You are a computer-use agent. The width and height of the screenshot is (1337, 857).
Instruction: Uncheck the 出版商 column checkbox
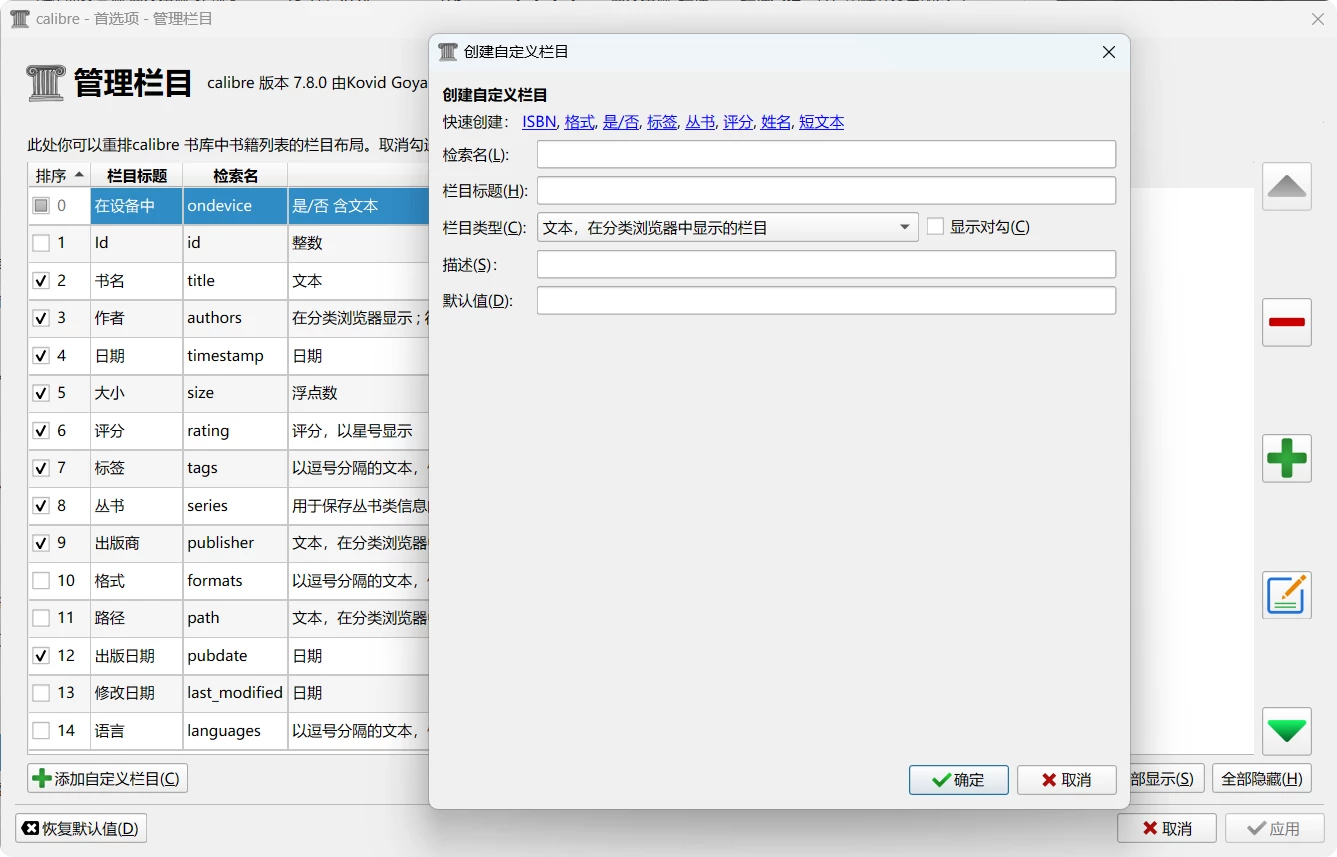point(41,543)
